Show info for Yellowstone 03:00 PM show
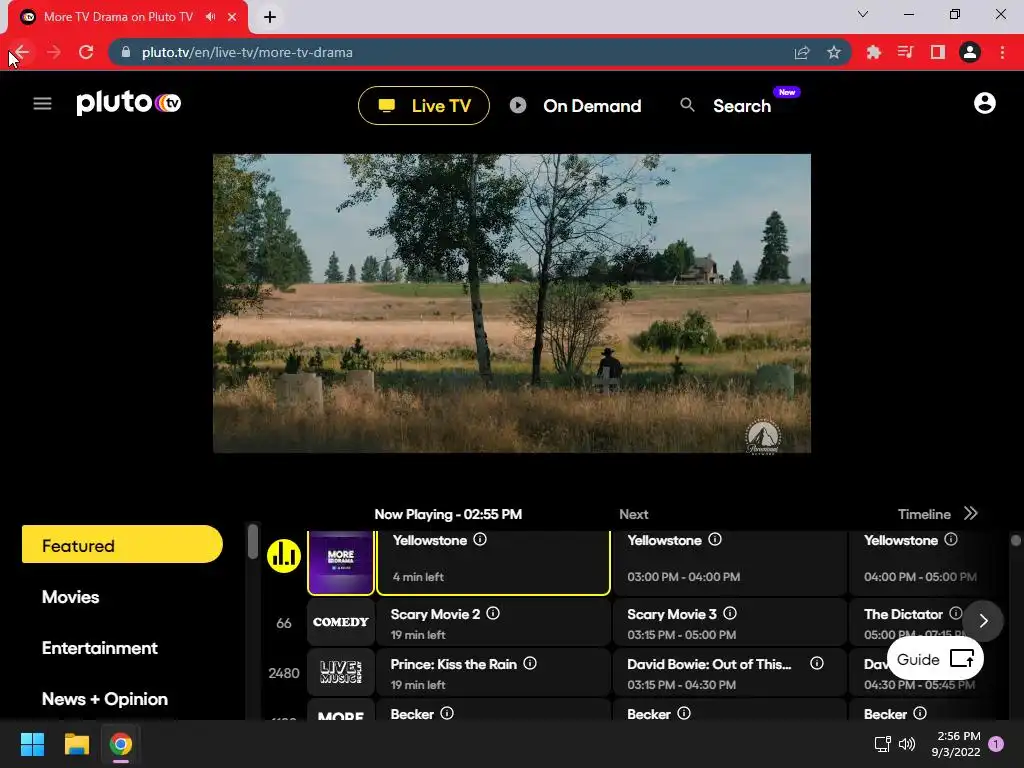The width and height of the screenshot is (1024, 768). (715, 539)
